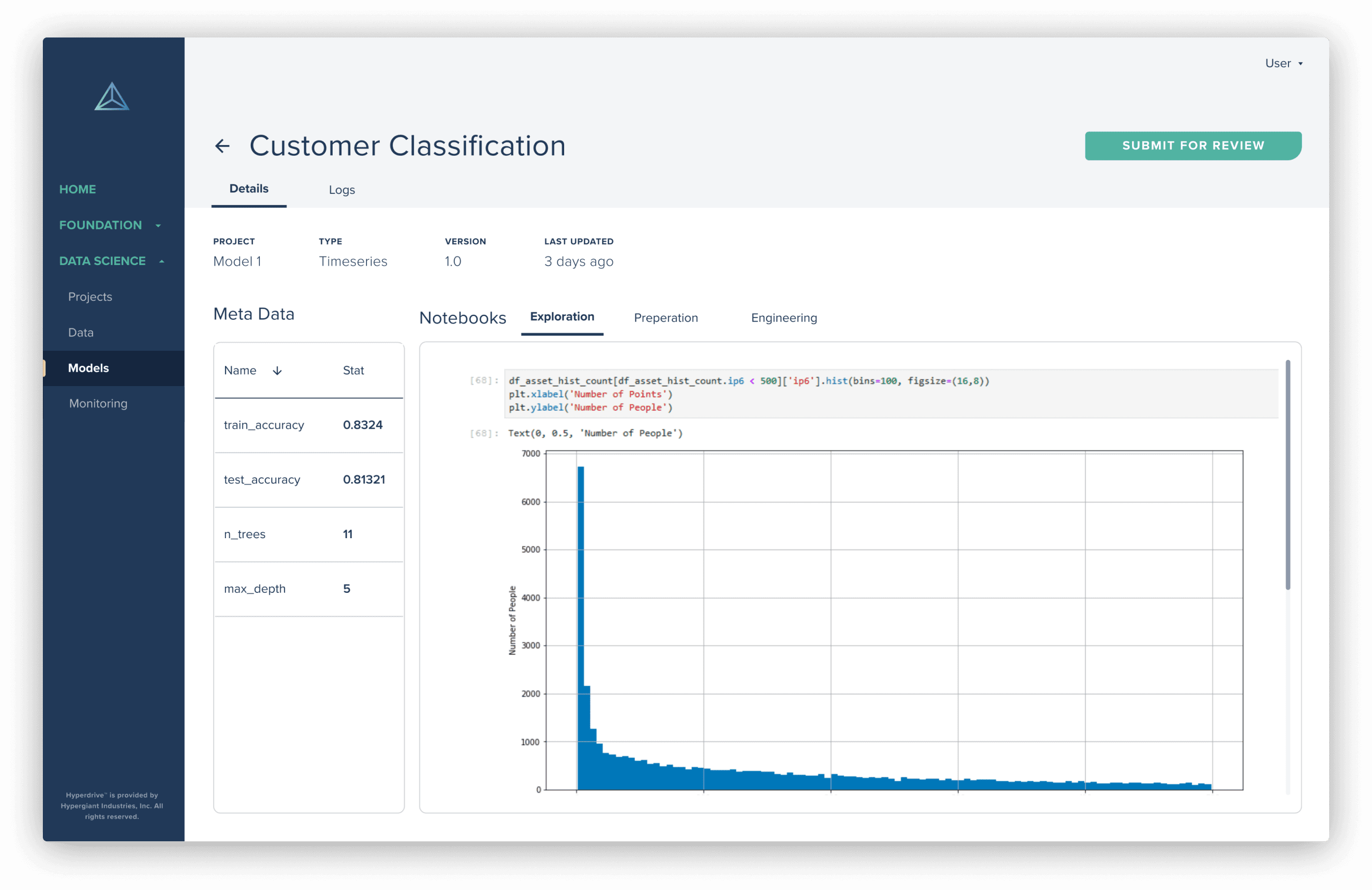Viewport: 1372px width, 890px height.
Task: Collapse the Data Science section caret
Action: click(x=161, y=261)
